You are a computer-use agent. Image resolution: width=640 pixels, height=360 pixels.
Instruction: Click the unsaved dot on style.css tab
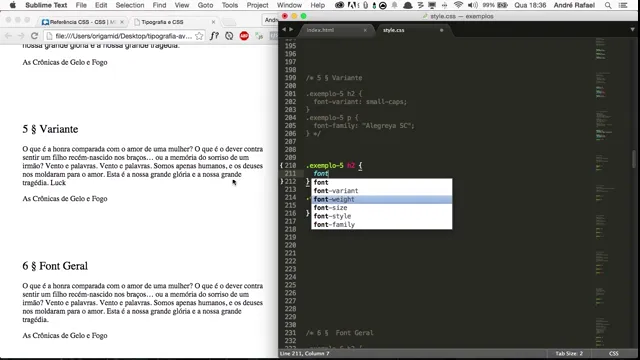tap(441, 30)
